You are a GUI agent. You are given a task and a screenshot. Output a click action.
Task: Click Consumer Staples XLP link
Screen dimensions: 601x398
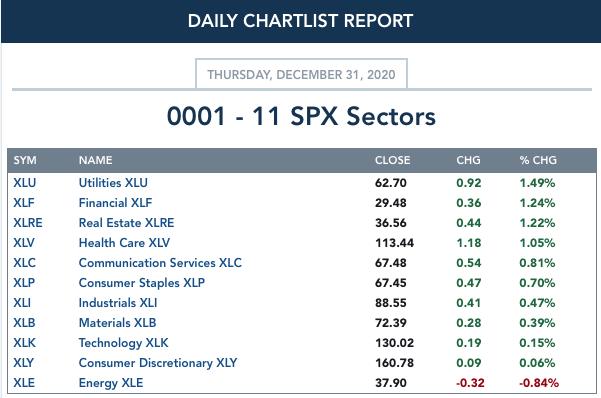coord(142,283)
